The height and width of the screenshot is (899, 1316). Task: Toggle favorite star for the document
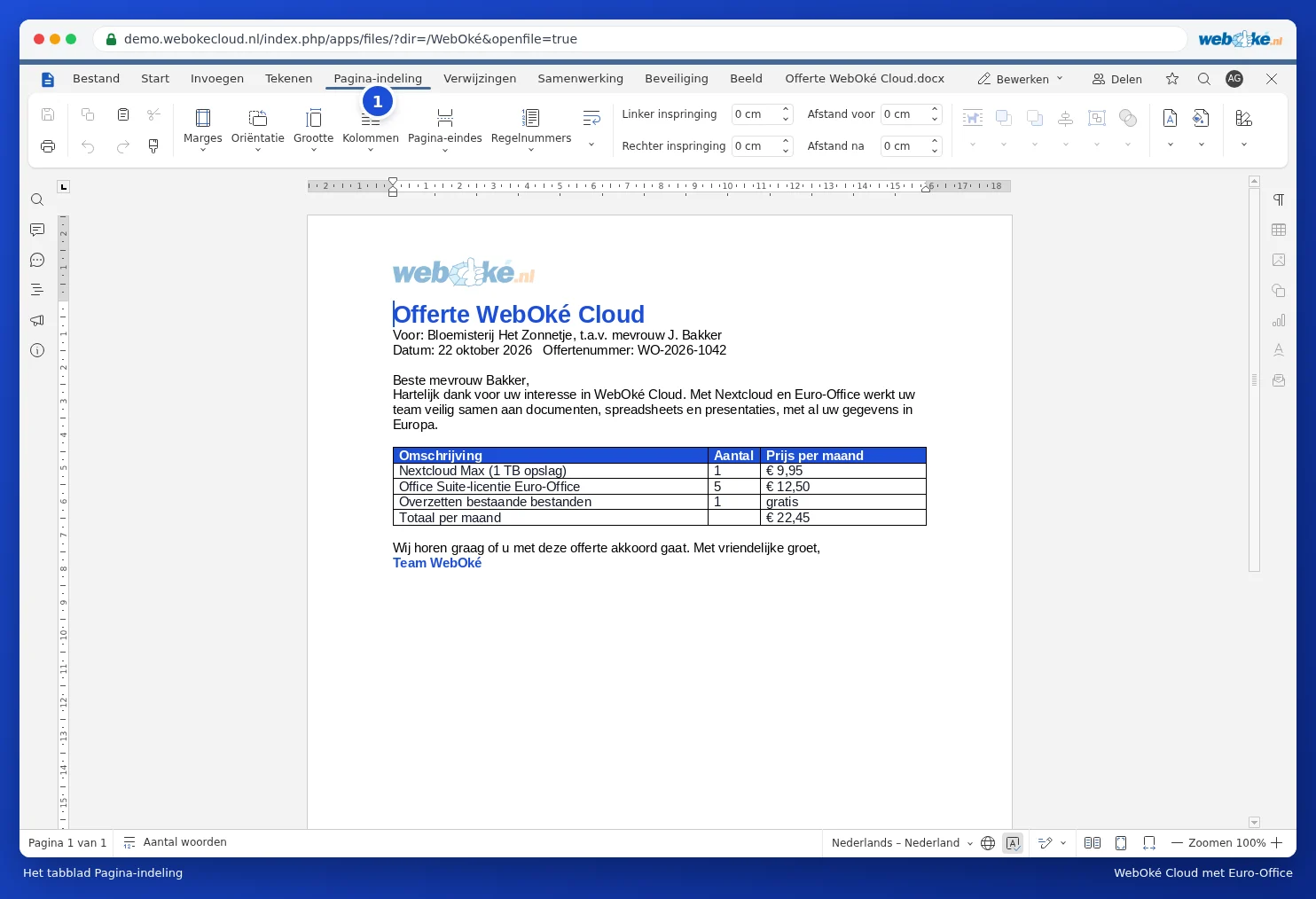tap(1172, 79)
